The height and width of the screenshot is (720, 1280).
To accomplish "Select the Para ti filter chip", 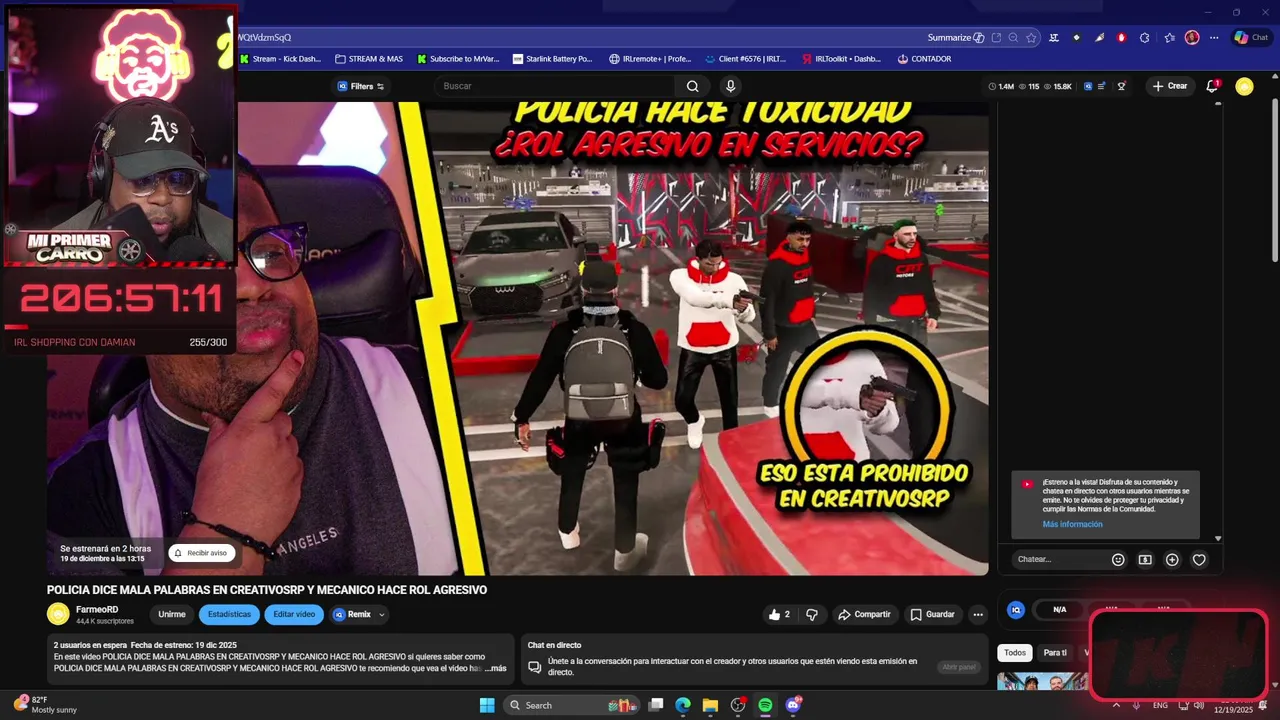I will (x=1055, y=653).
